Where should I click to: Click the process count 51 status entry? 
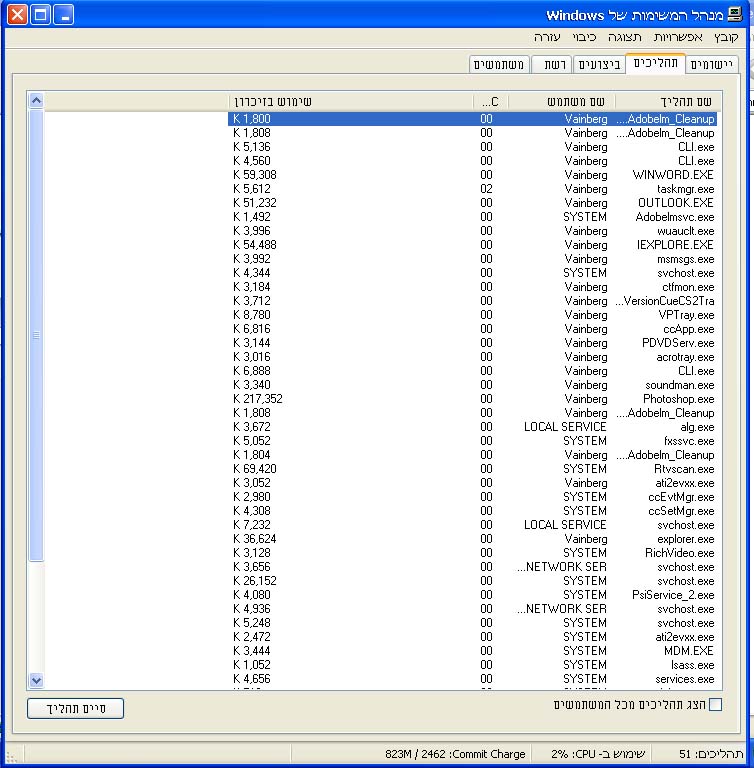pyautogui.click(x=711, y=754)
